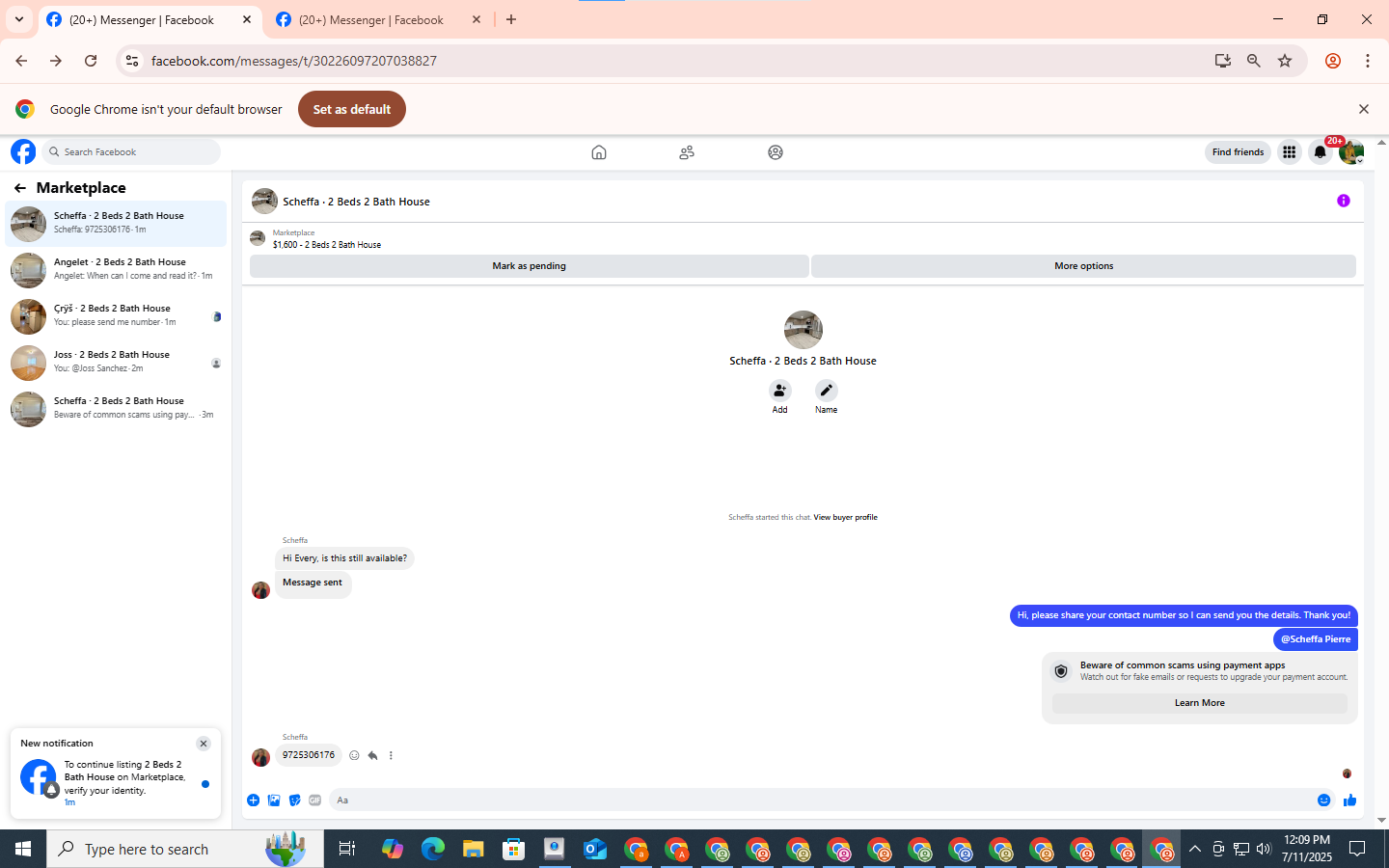Screen dimensions: 1389x868
Task: Click the Name edit pencil icon
Action: pyautogui.click(x=826, y=391)
